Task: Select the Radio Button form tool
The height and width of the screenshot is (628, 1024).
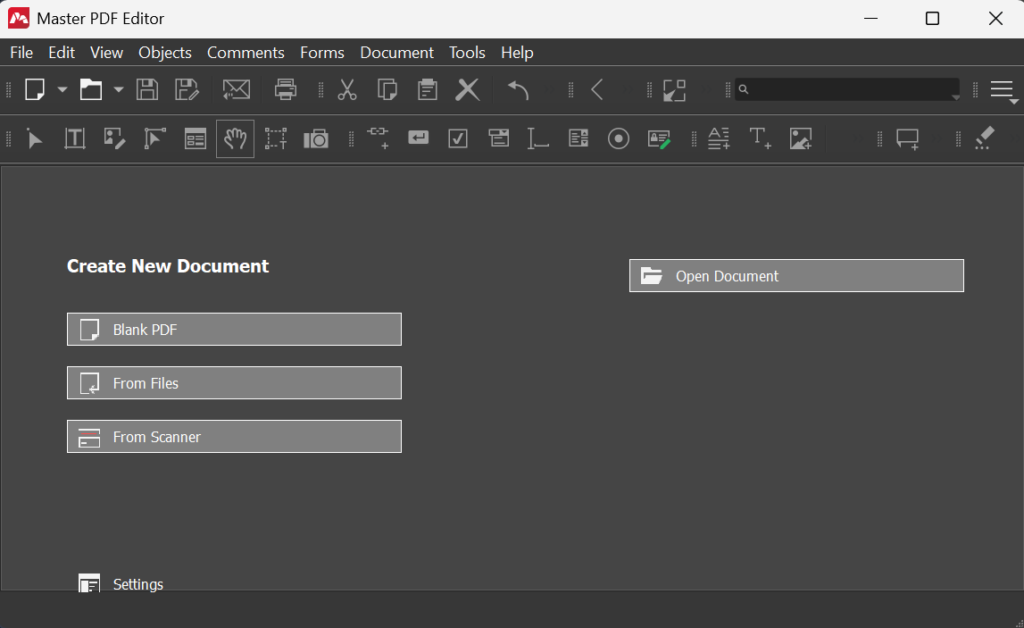Action: (x=618, y=138)
